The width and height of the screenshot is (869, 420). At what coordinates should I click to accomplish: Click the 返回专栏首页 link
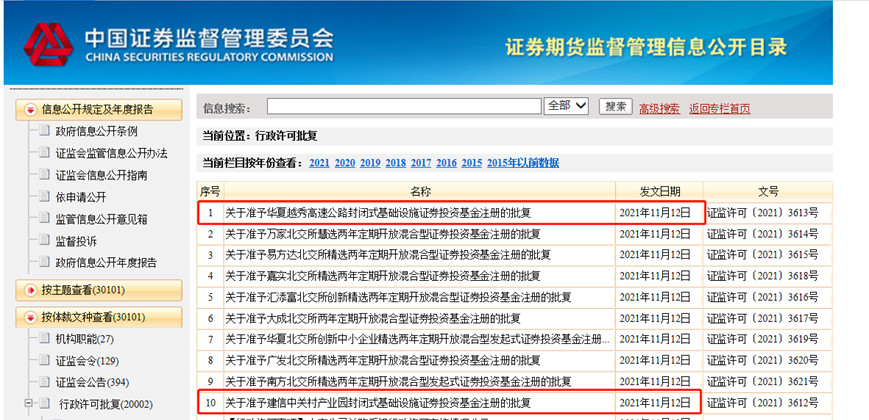pos(719,108)
